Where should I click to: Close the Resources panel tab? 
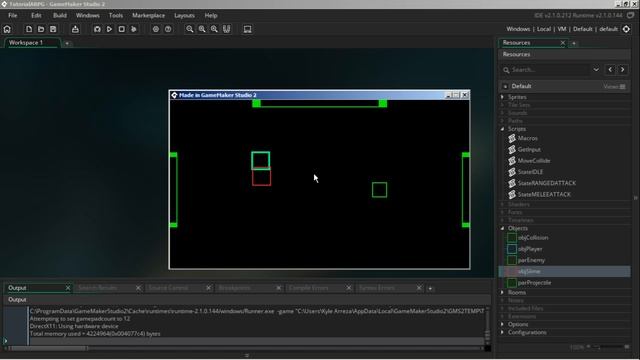tap(563, 43)
